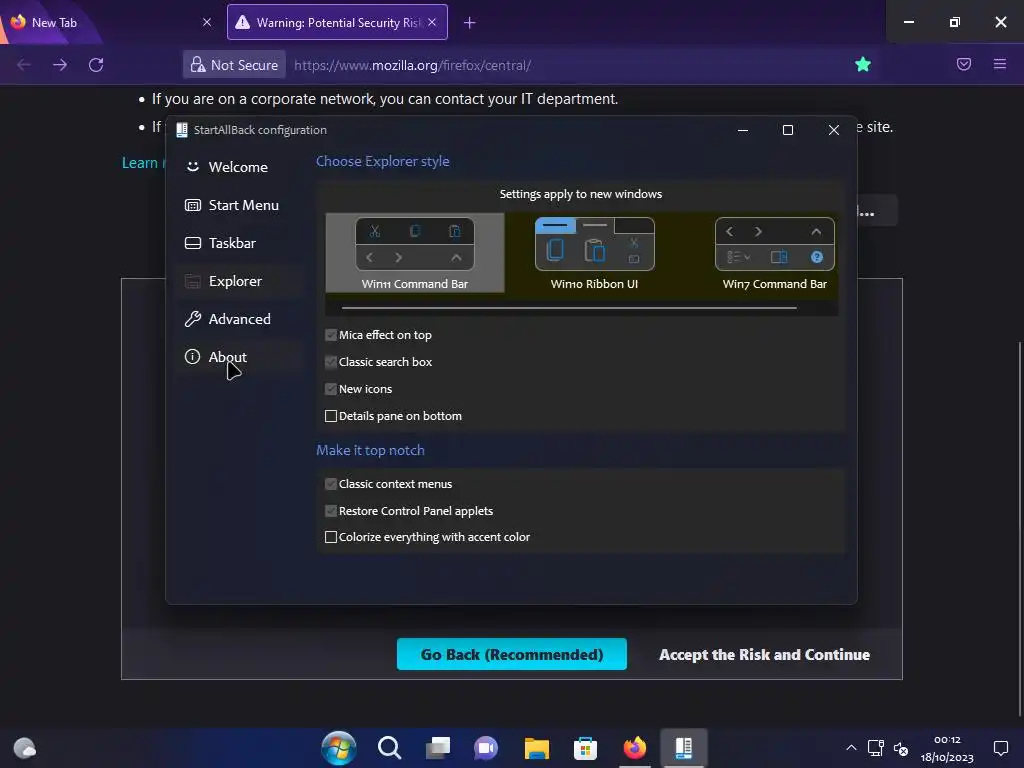Open the notification center icon
The width and height of the screenshot is (1024, 768).
click(1000, 748)
